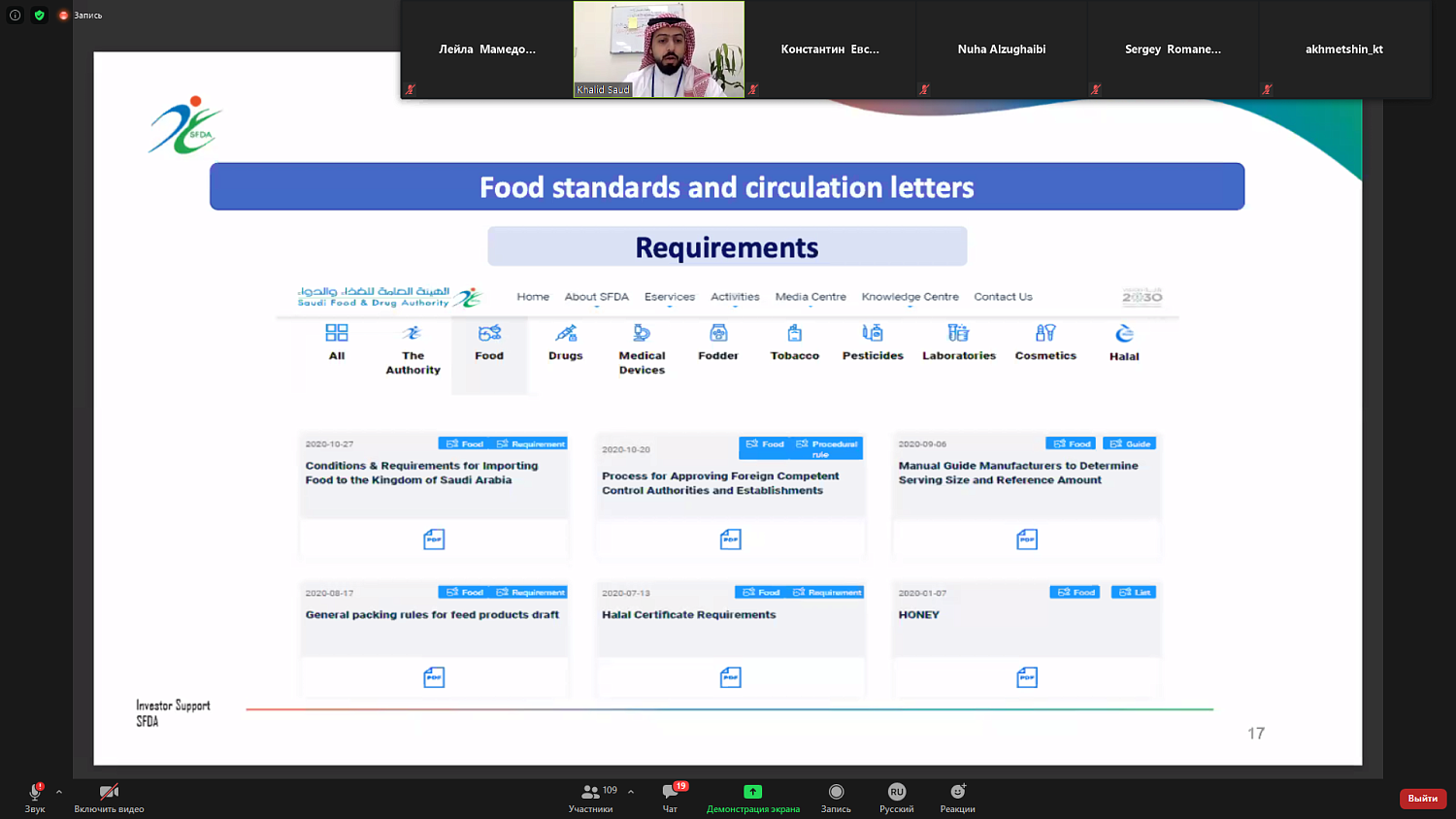The height and width of the screenshot is (819, 1456).
Task: Click Process for Approving Foreign Competent title
Action: pos(720,483)
